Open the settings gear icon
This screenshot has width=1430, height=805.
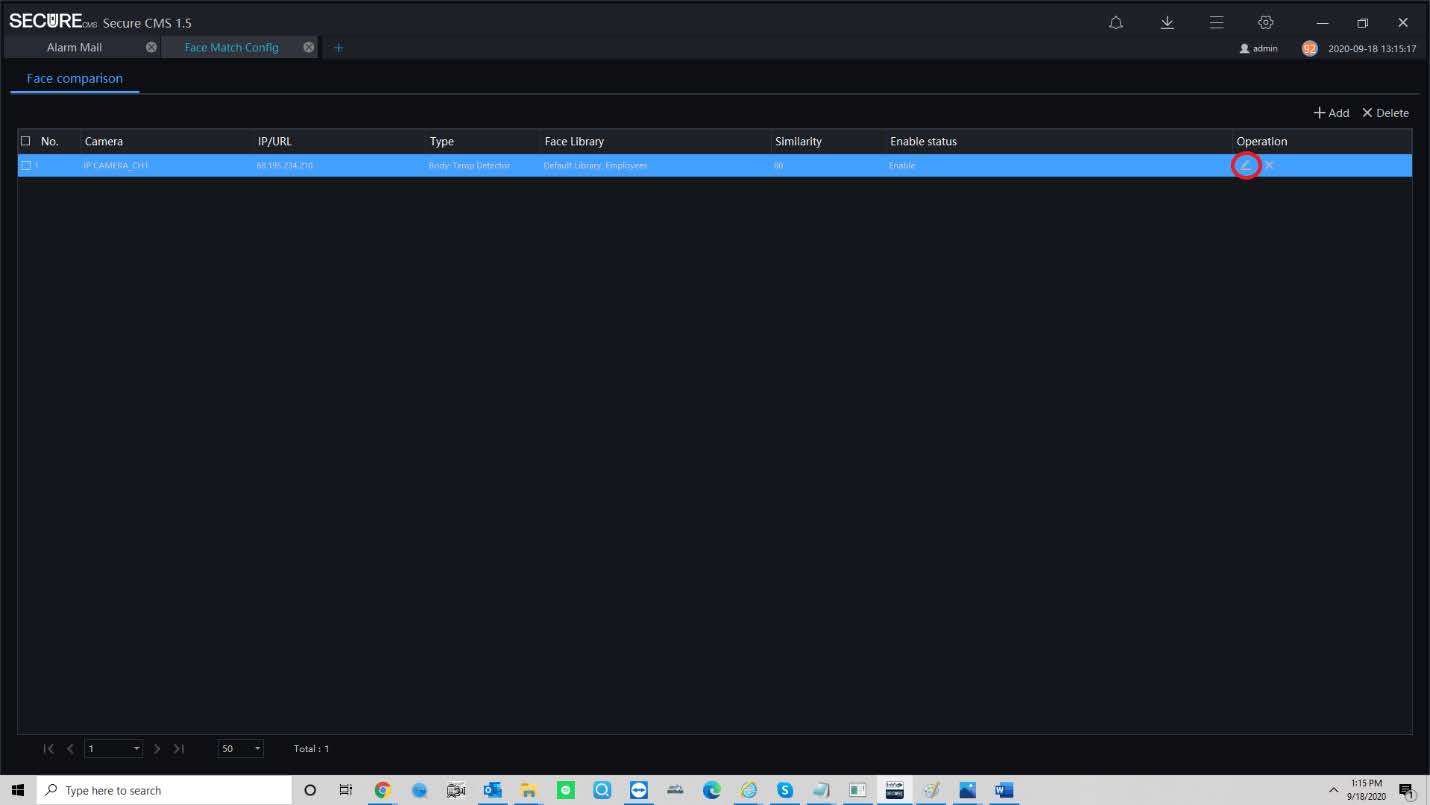click(1265, 23)
